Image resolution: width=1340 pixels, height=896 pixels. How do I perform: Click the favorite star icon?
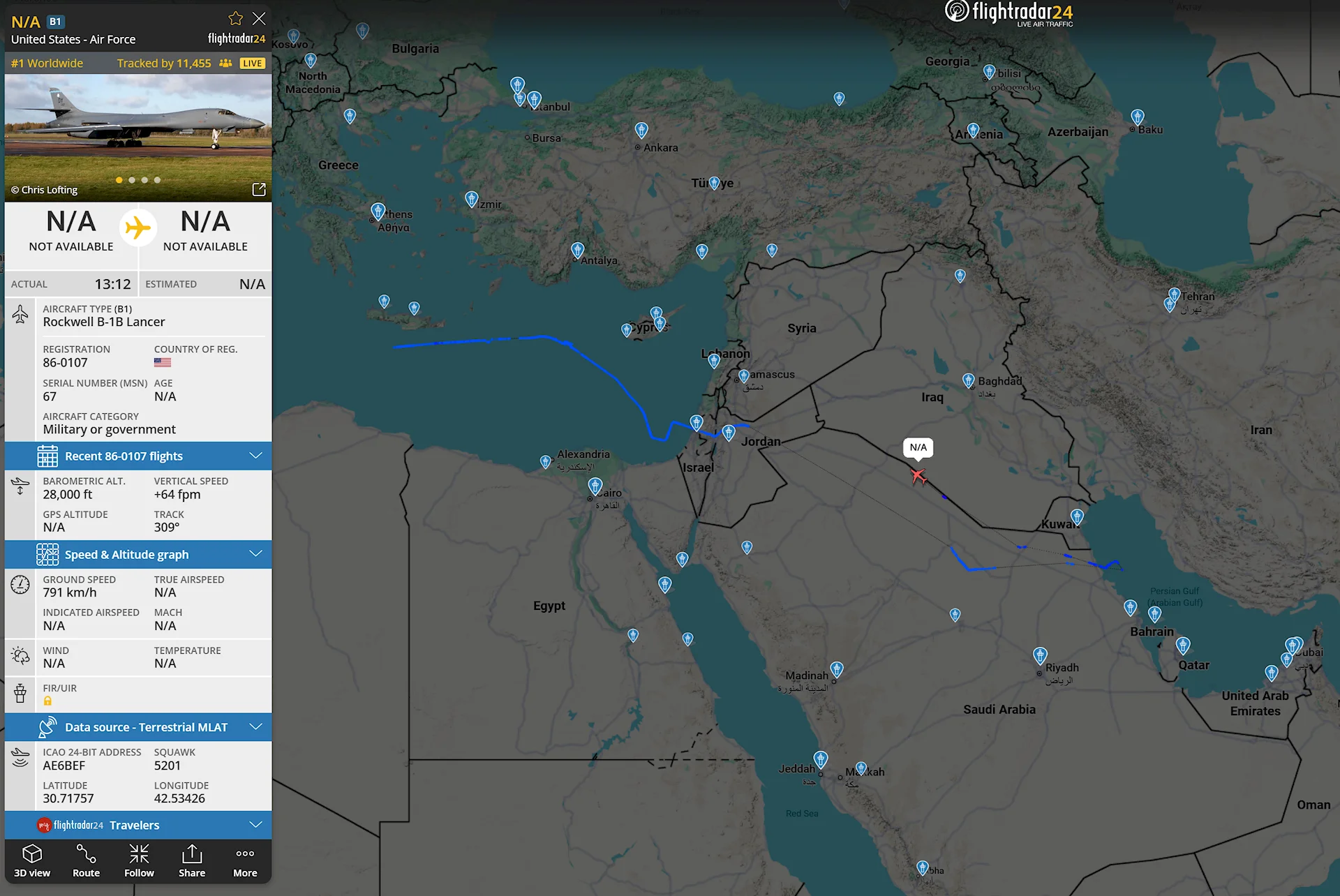point(236,19)
